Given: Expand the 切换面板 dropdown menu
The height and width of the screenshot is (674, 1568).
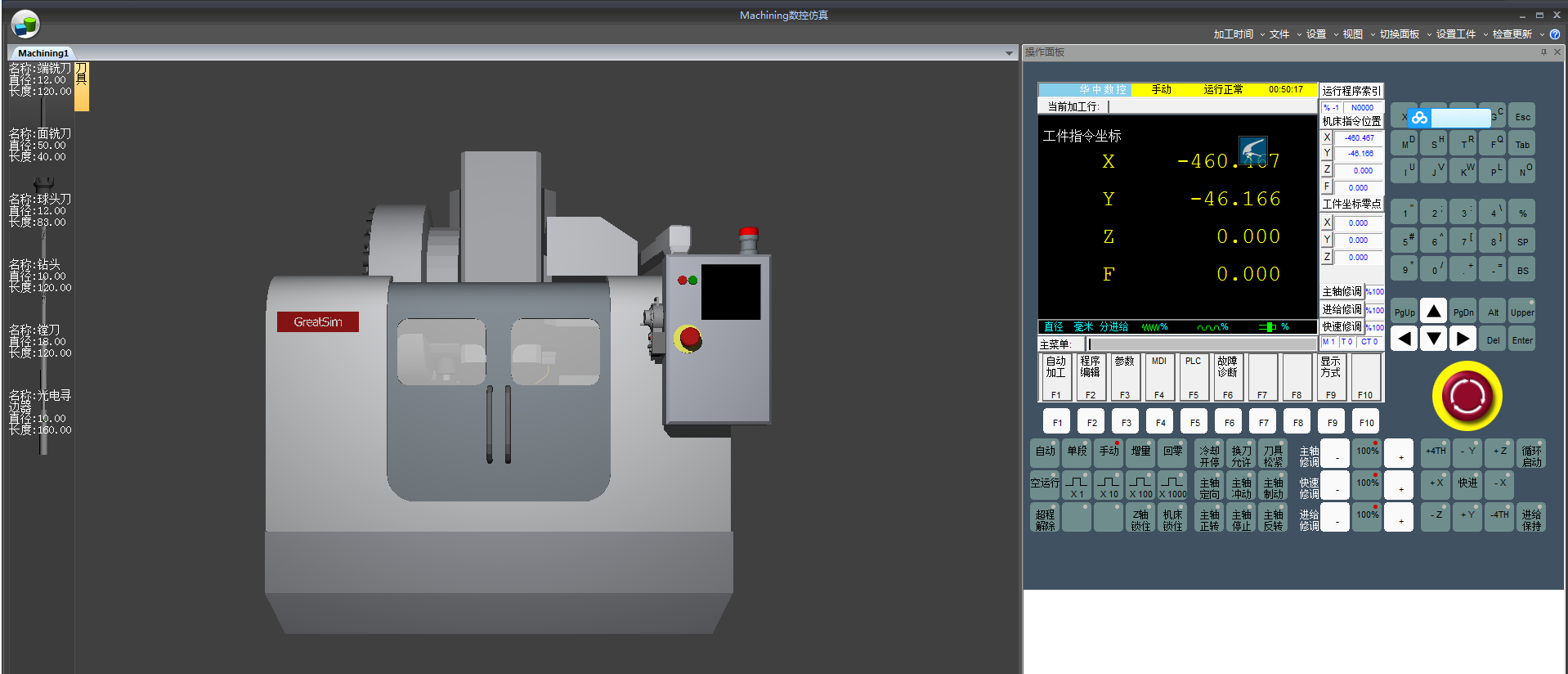Looking at the screenshot, I should [1400, 34].
